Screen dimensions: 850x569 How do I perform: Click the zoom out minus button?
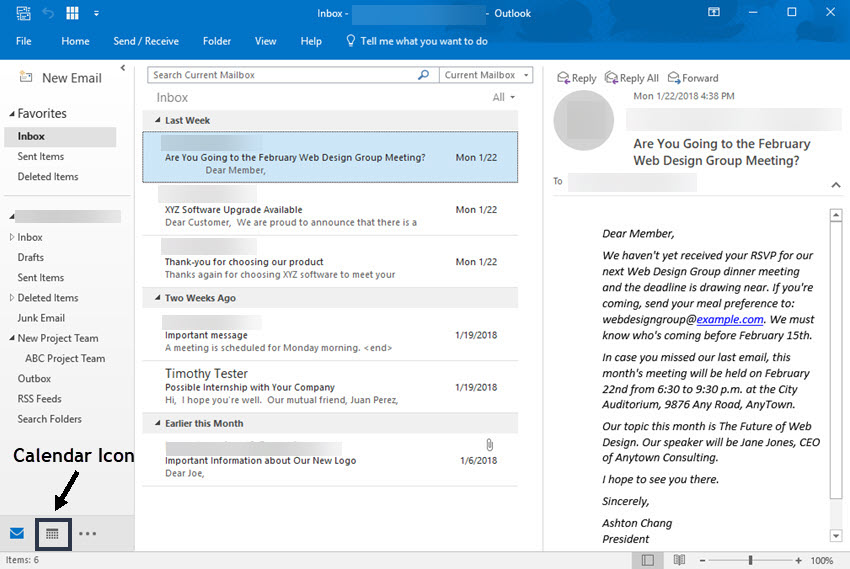[703, 560]
